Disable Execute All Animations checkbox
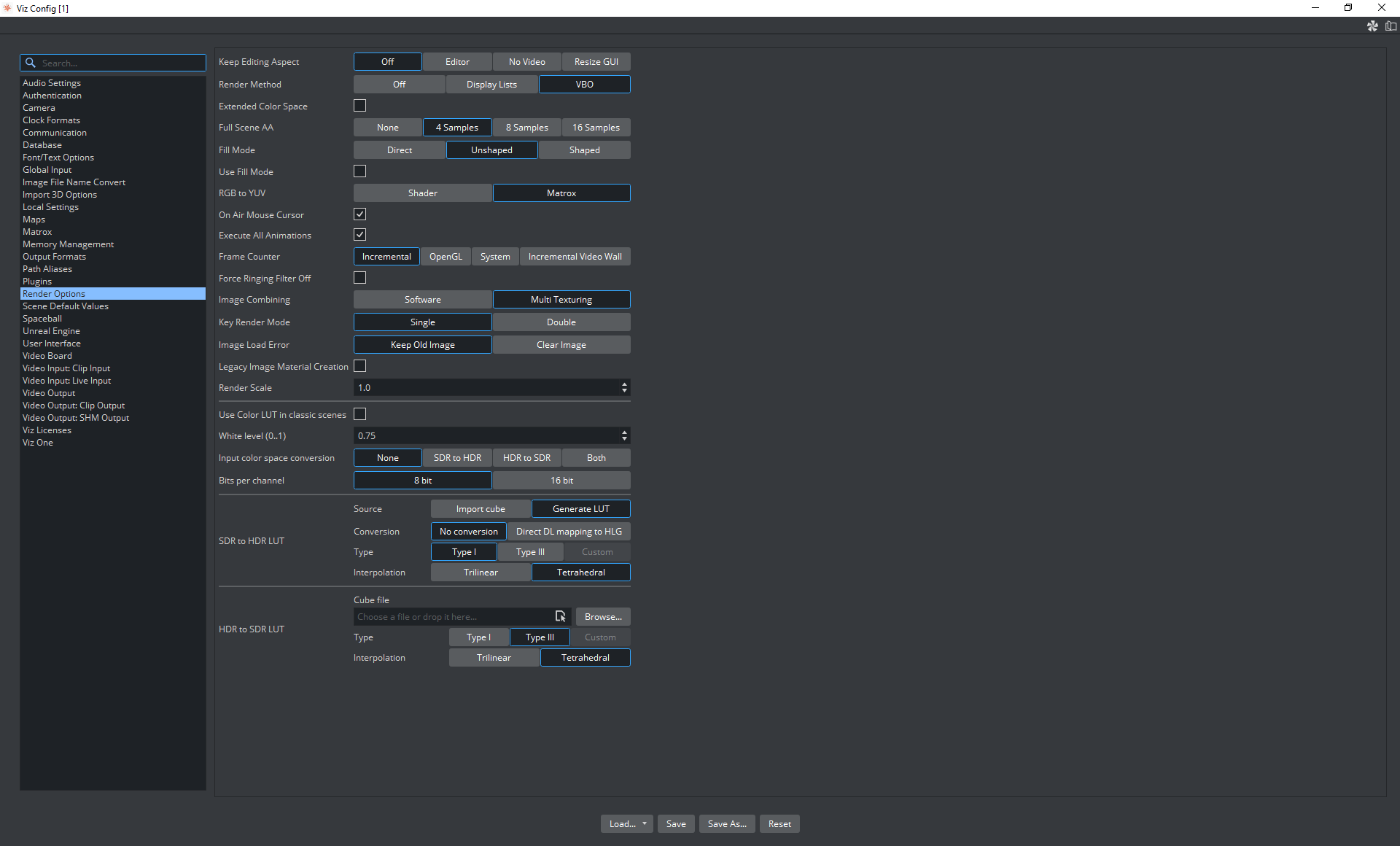1400x846 pixels. click(359, 235)
